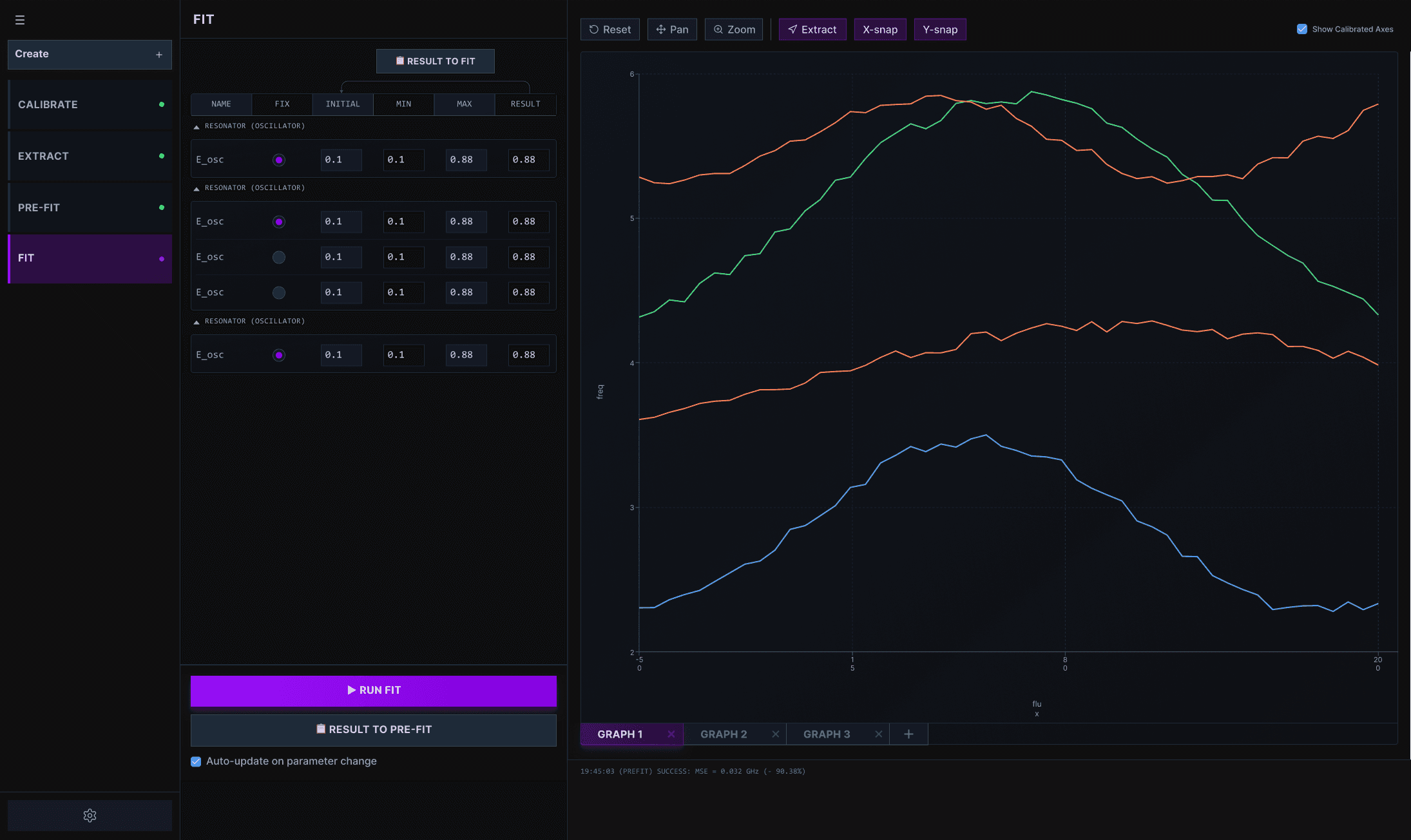
Task: Uncheck Auto-update on parameter change
Action: point(196,761)
